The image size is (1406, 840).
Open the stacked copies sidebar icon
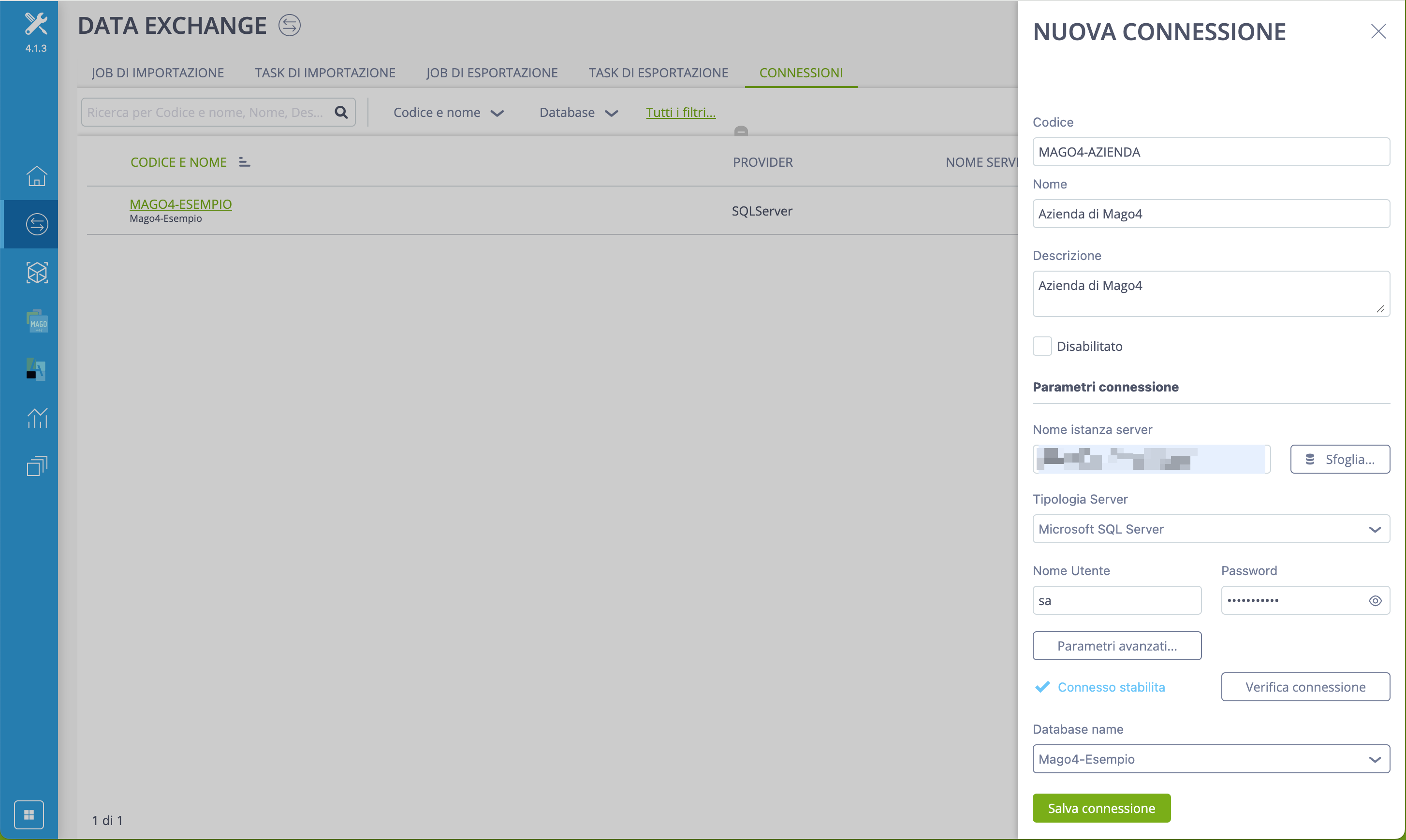click(x=37, y=466)
